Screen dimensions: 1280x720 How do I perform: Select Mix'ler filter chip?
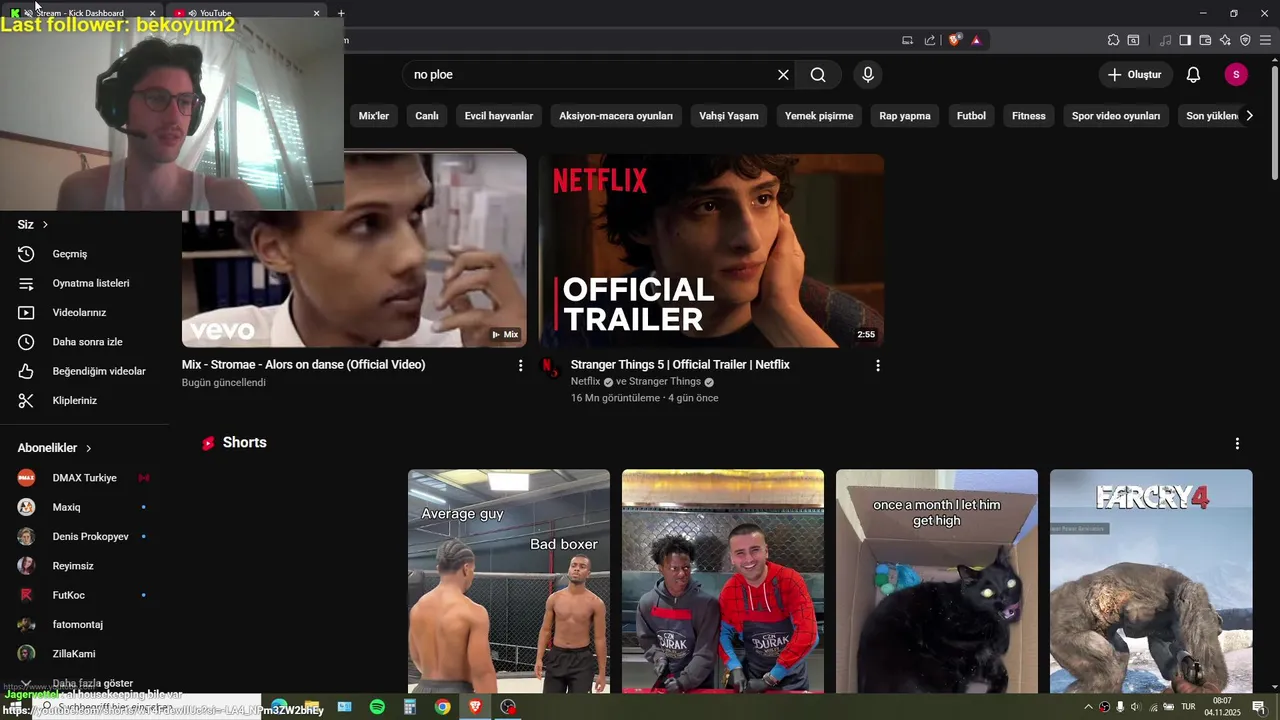click(374, 116)
